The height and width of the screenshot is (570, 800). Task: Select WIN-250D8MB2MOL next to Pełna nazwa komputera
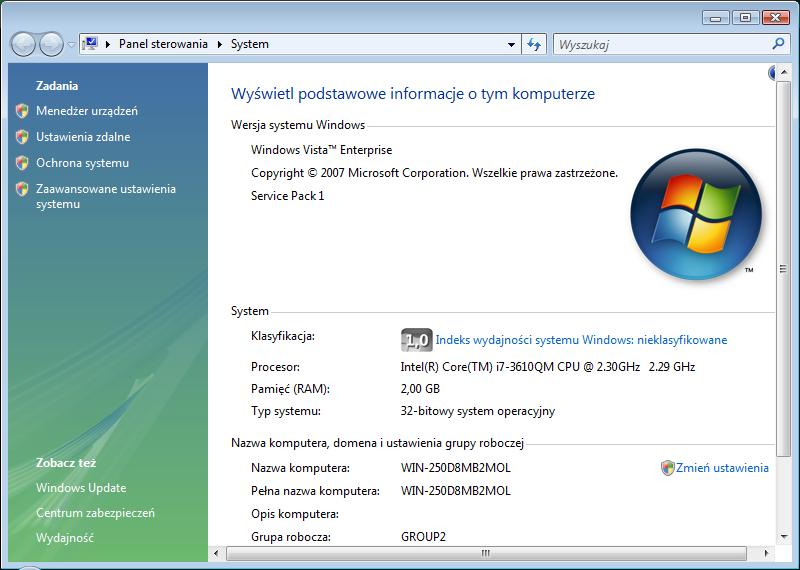(x=456, y=491)
